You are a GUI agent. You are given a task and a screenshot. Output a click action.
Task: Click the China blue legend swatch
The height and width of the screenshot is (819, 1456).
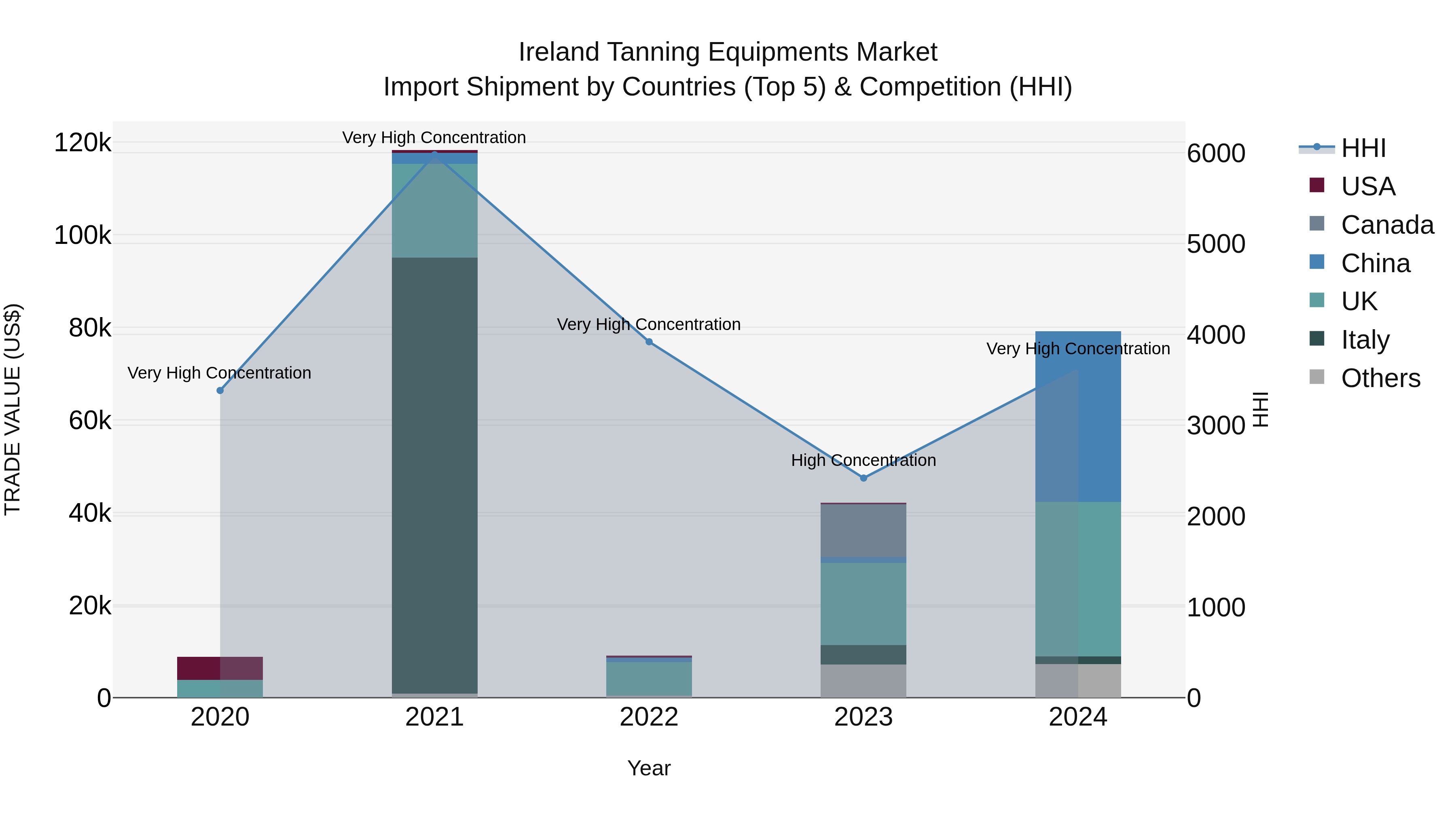coord(1317,262)
